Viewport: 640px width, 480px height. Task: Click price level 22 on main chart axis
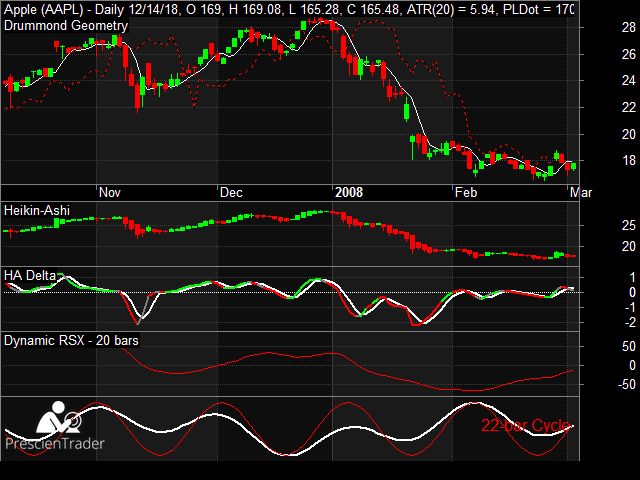[629, 107]
